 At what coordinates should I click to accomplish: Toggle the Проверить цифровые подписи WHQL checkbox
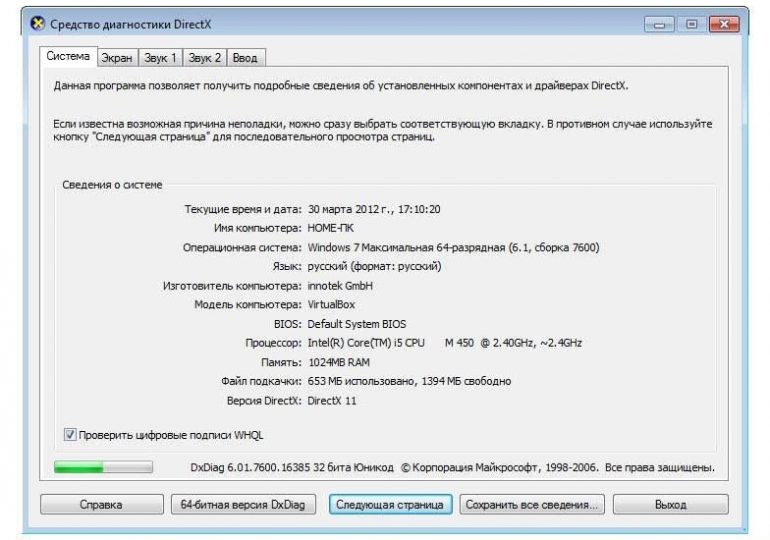click(70, 435)
